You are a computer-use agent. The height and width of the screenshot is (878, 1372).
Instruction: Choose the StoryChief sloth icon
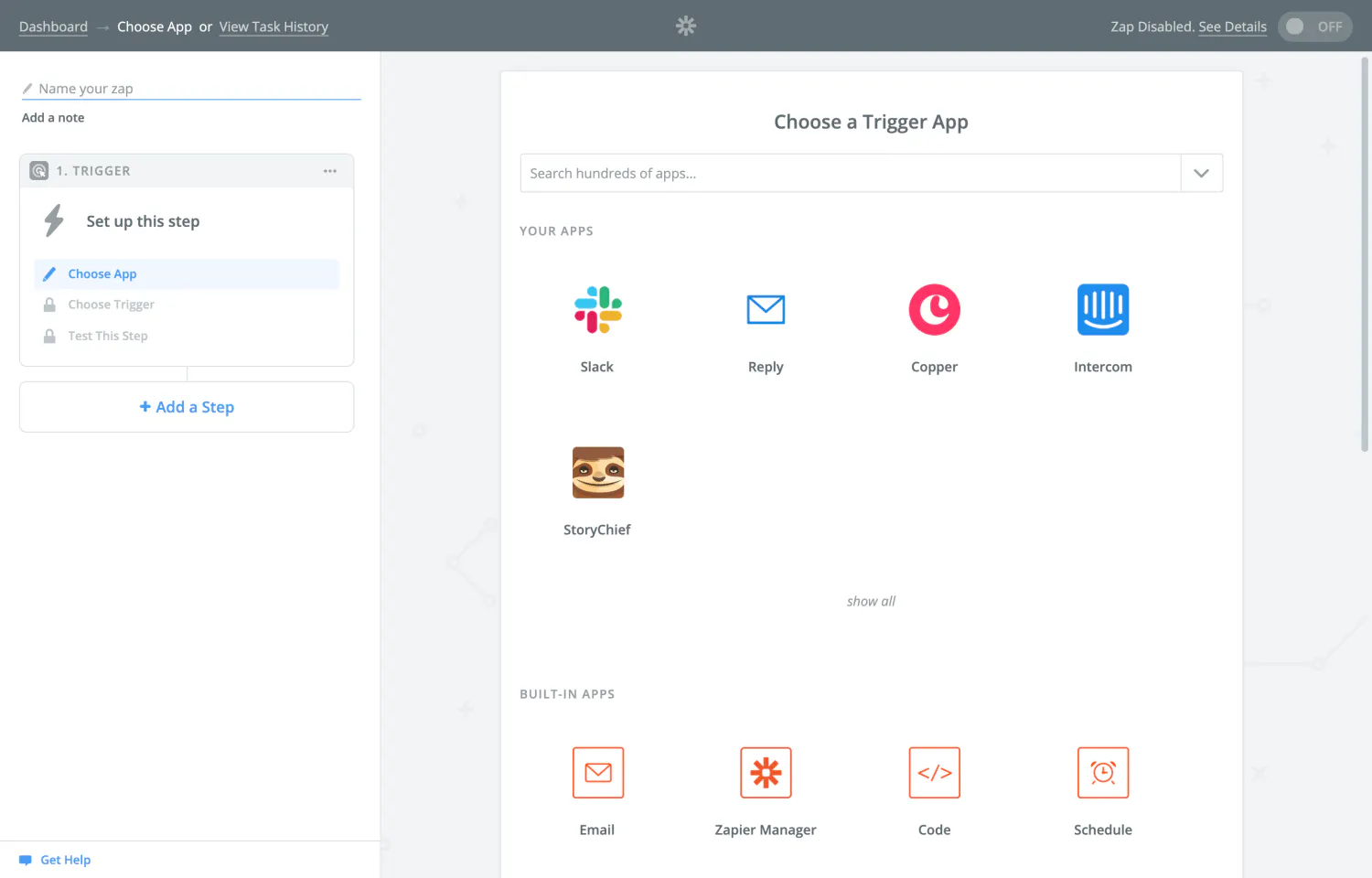[597, 472]
